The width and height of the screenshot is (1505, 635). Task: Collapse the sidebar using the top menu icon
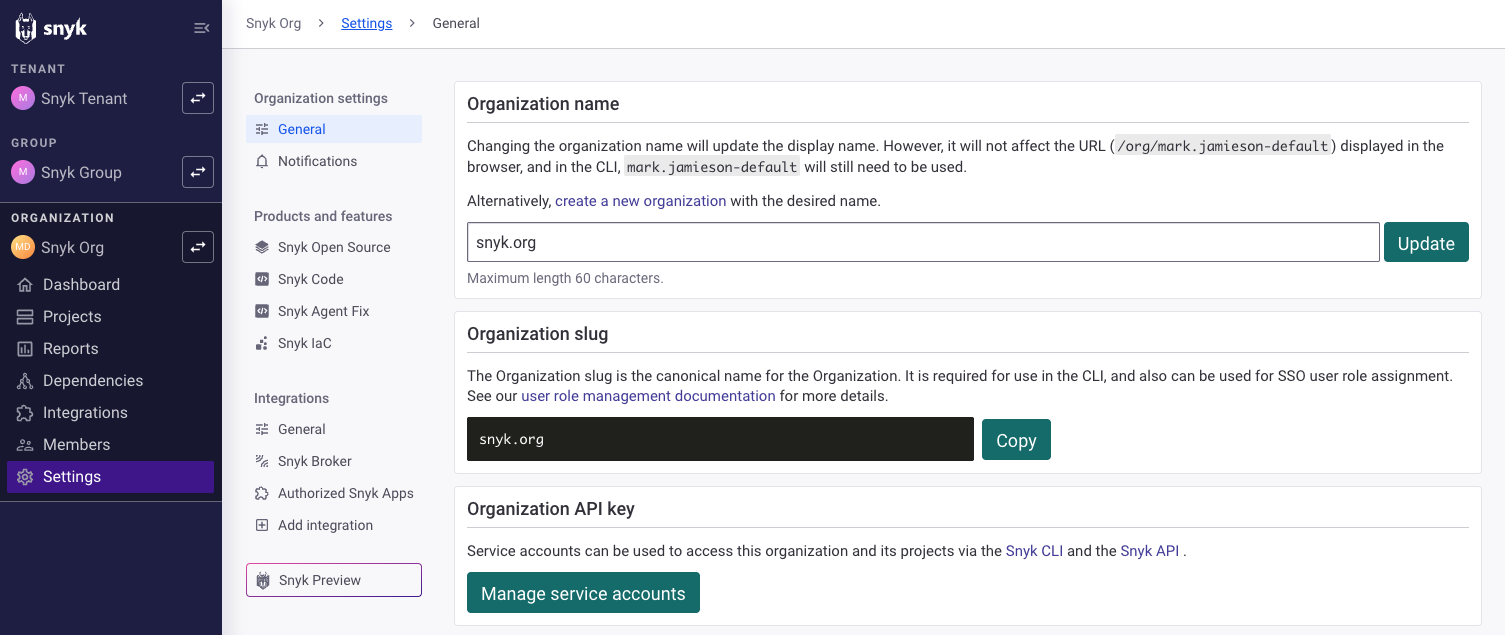click(x=201, y=28)
